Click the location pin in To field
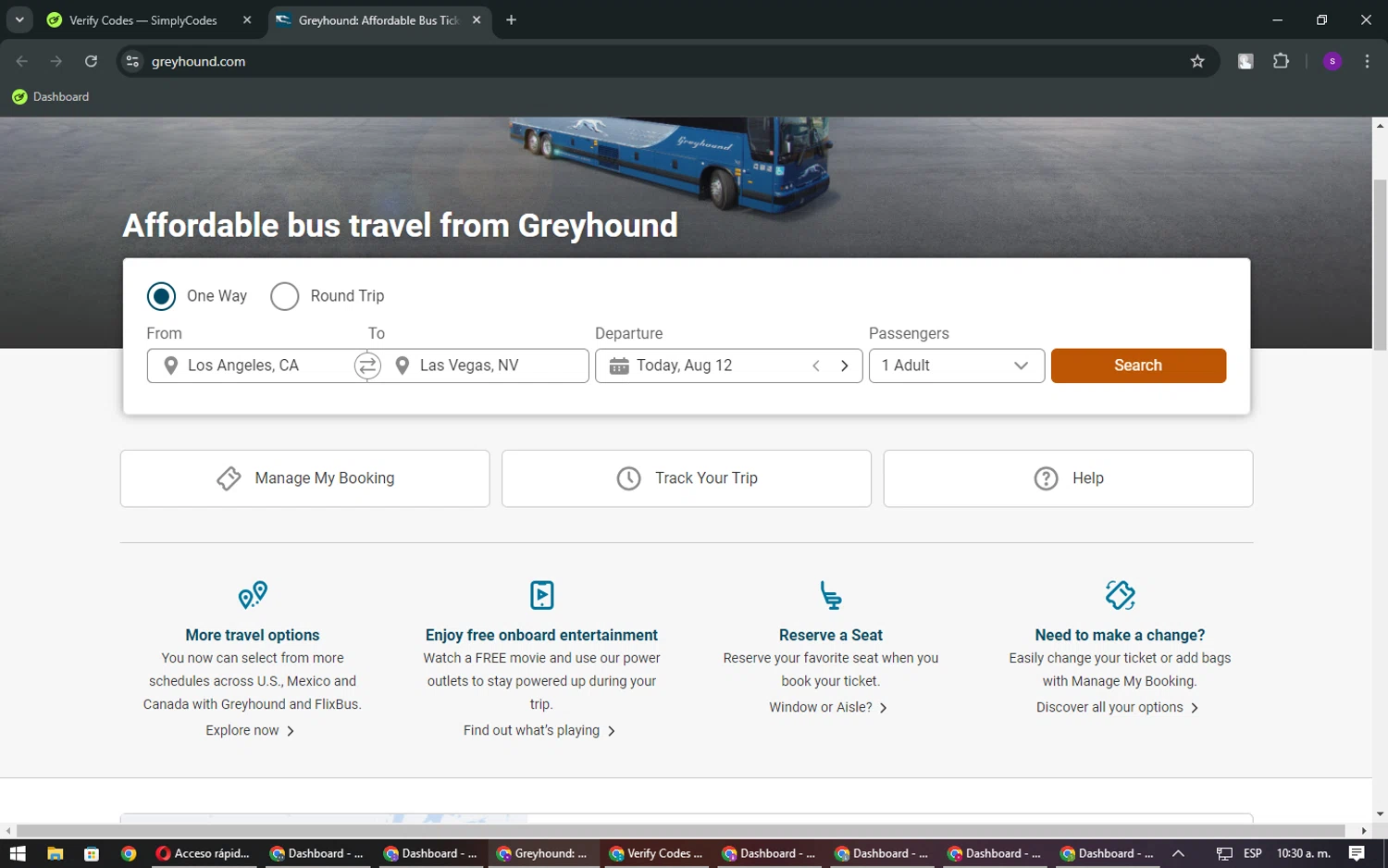The image size is (1388, 868). [402, 366]
